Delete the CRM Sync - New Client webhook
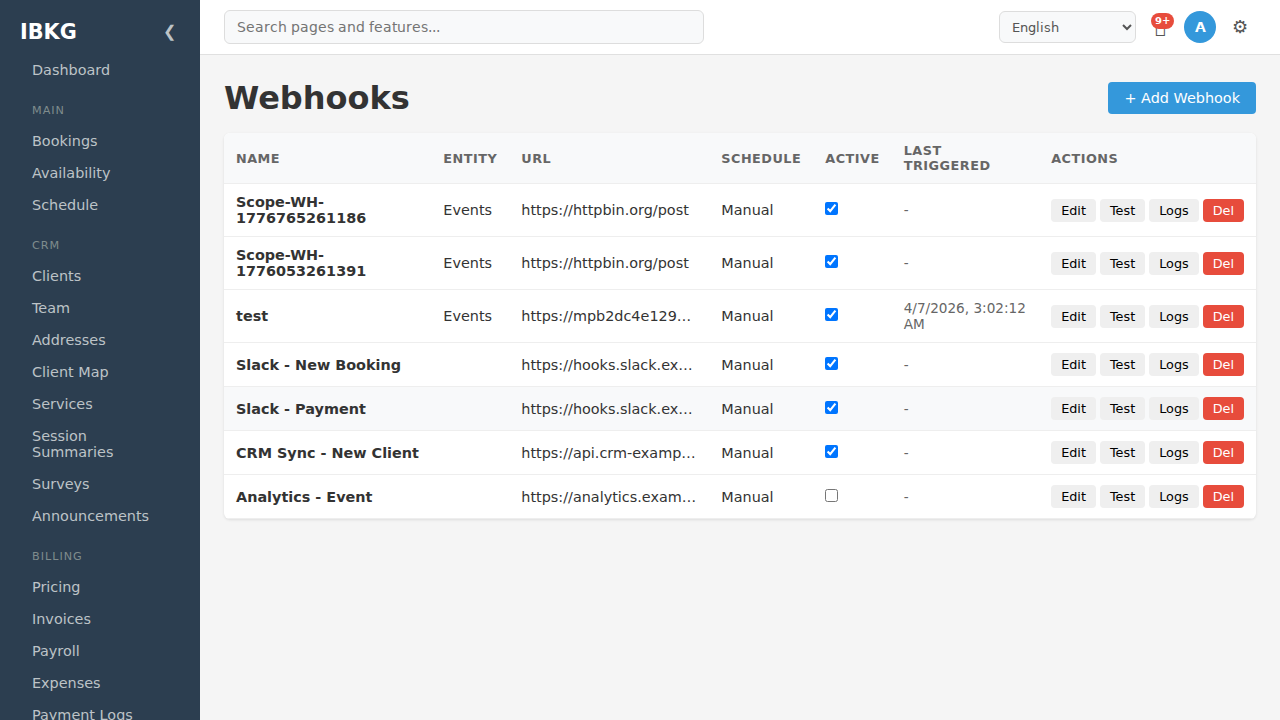The height and width of the screenshot is (720, 1280). click(1223, 452)
